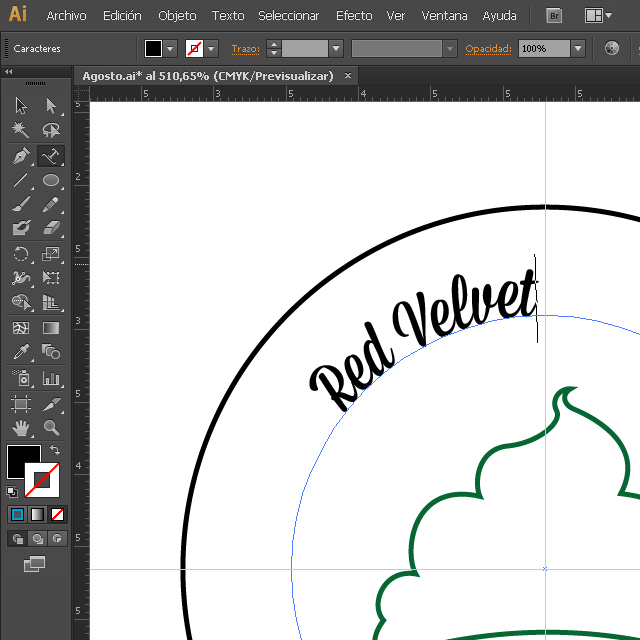Select the Perspective Grid tool
The height and width of the screenshot is (640, 640).
[x=51, y=302]
